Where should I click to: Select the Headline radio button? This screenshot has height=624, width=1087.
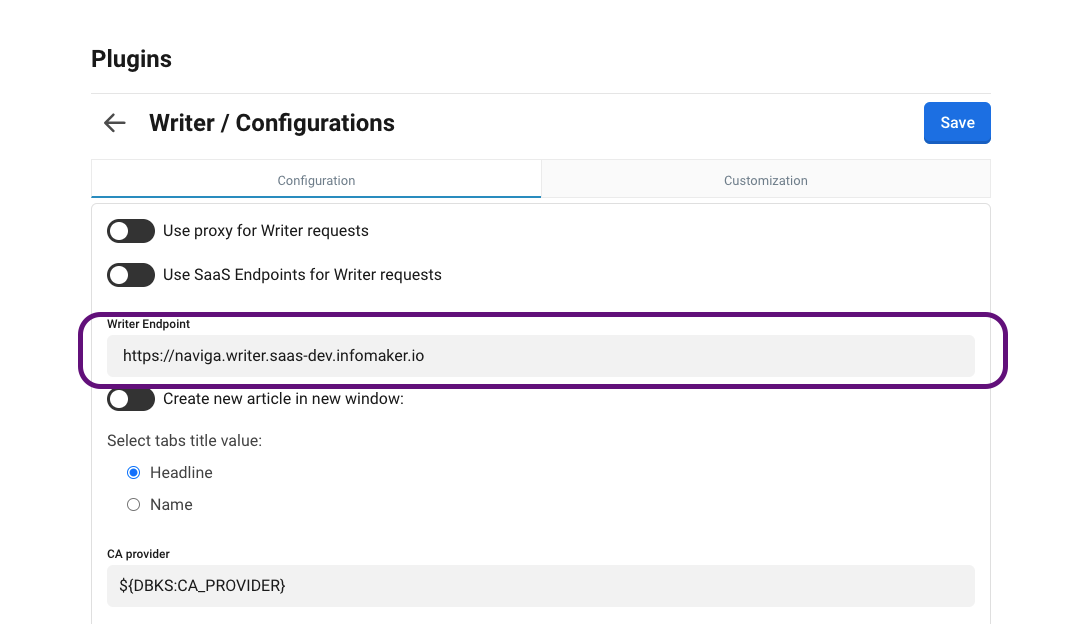(x=134, y=473)
